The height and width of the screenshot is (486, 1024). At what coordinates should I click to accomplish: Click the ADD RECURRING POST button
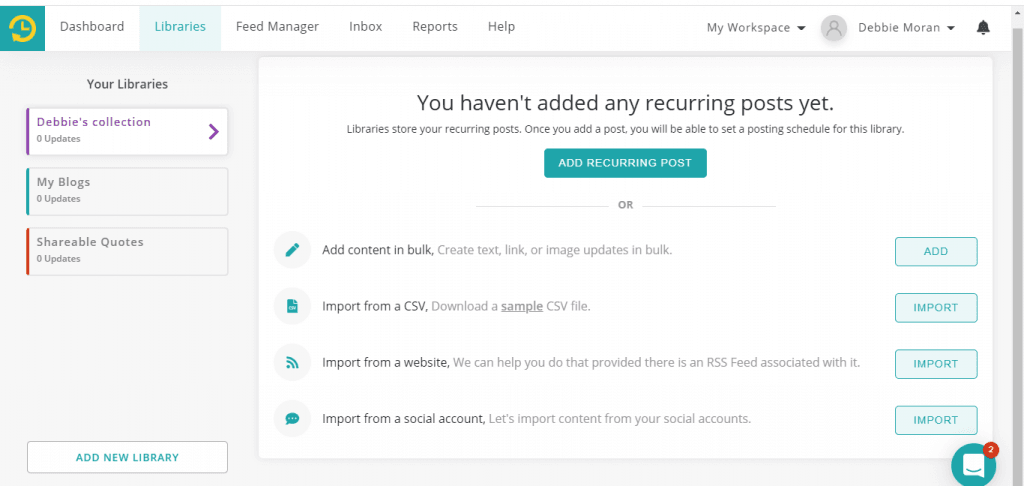coord(625,163)
